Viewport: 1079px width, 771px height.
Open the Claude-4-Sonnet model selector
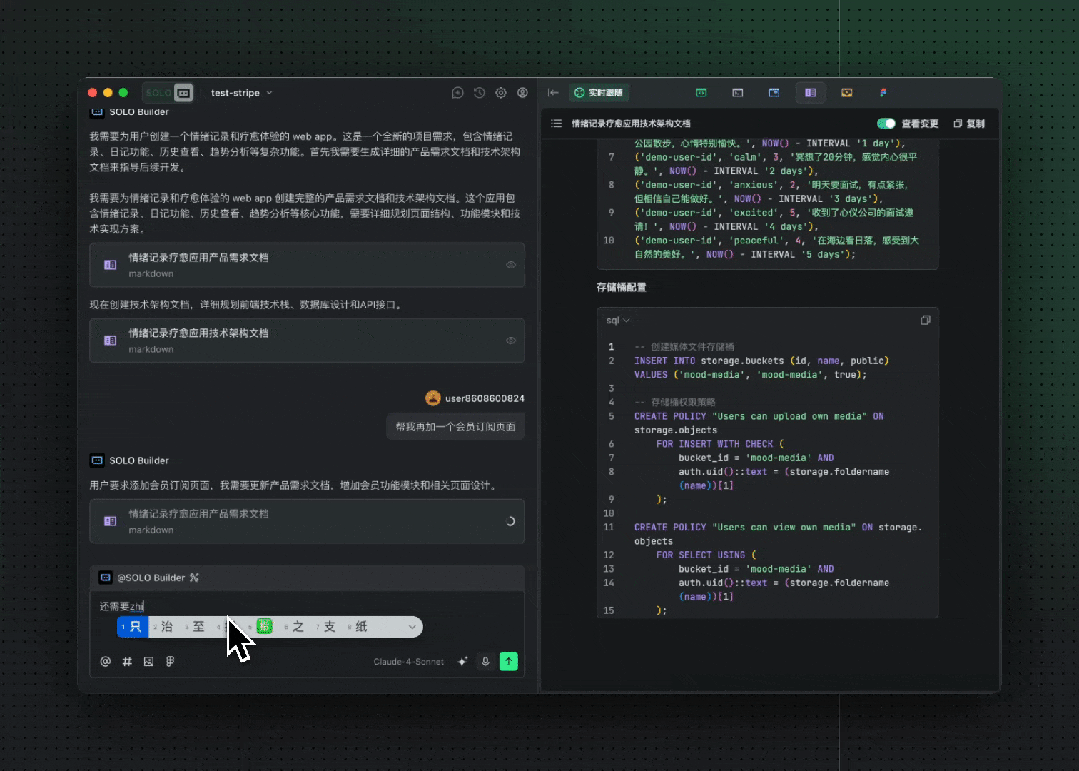tap(408, 662)
